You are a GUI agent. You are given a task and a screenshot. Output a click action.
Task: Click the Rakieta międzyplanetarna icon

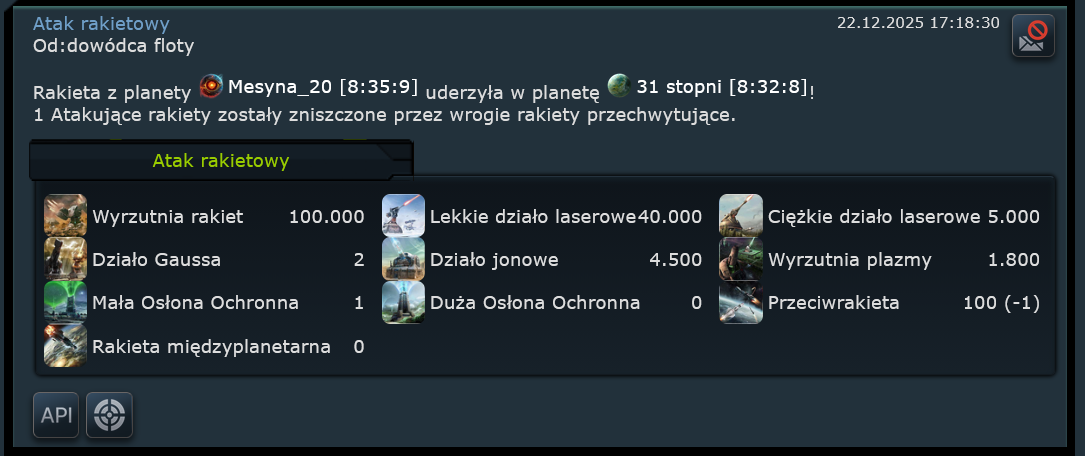tap(65, 345)
